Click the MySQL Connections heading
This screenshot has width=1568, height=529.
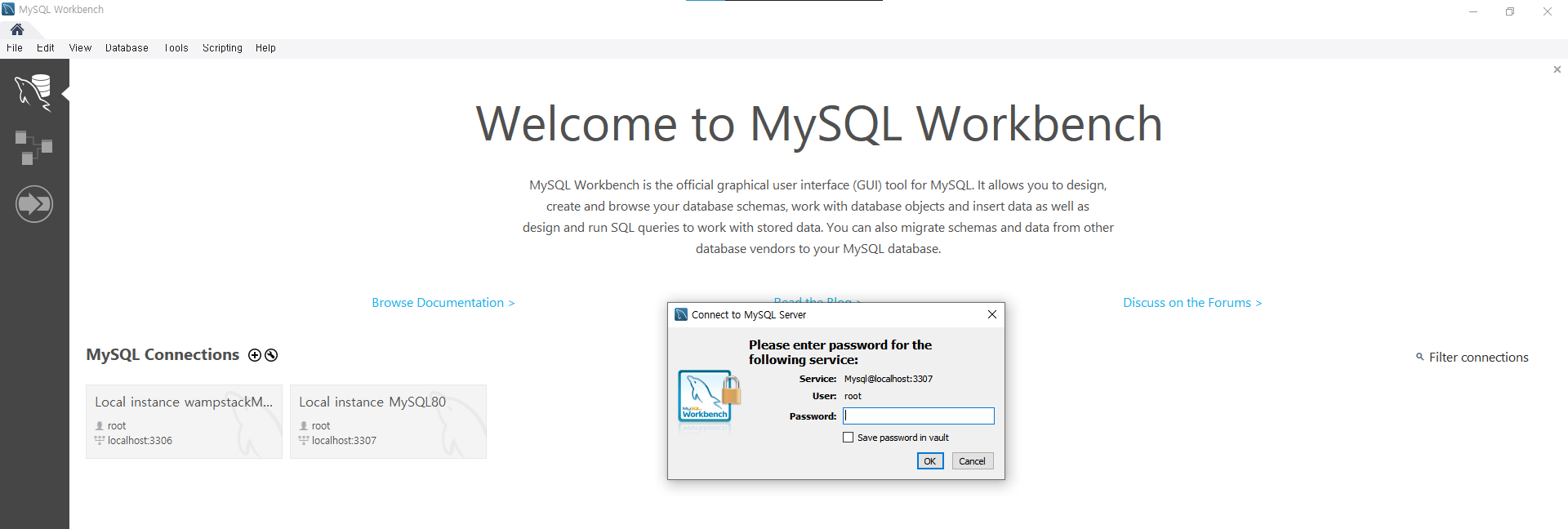163,355
